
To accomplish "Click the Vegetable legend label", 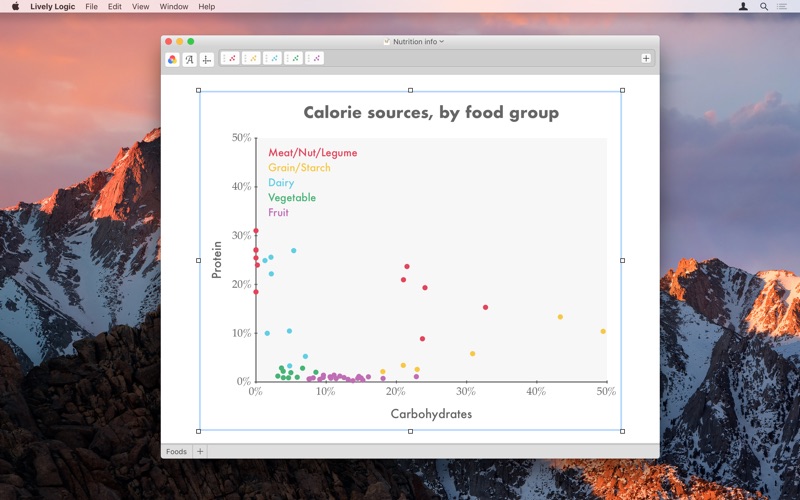I will point(292,197).
